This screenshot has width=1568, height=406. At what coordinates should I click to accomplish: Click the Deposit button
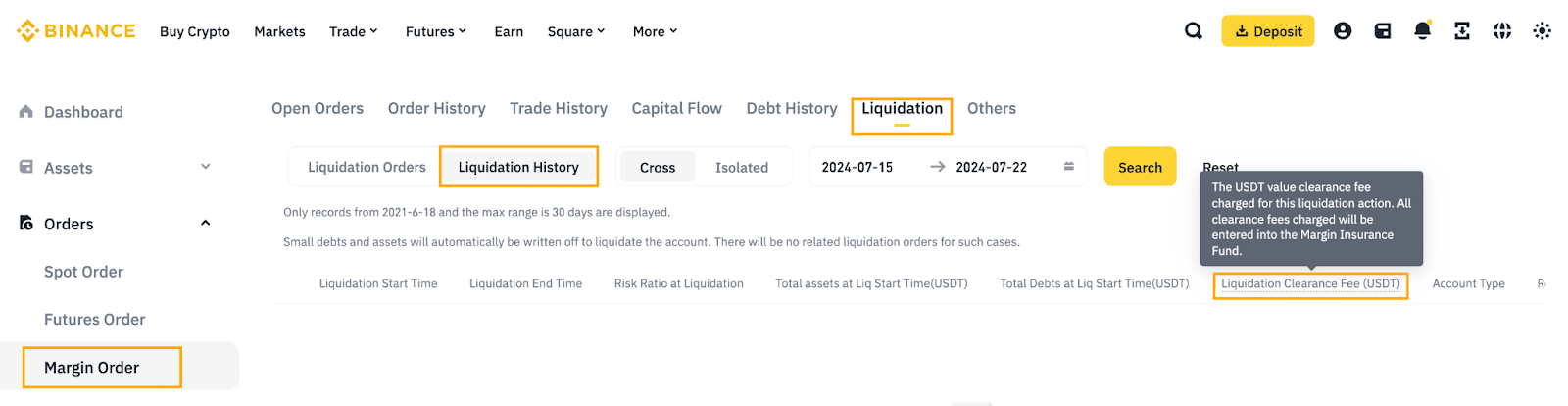[1267, 31]
